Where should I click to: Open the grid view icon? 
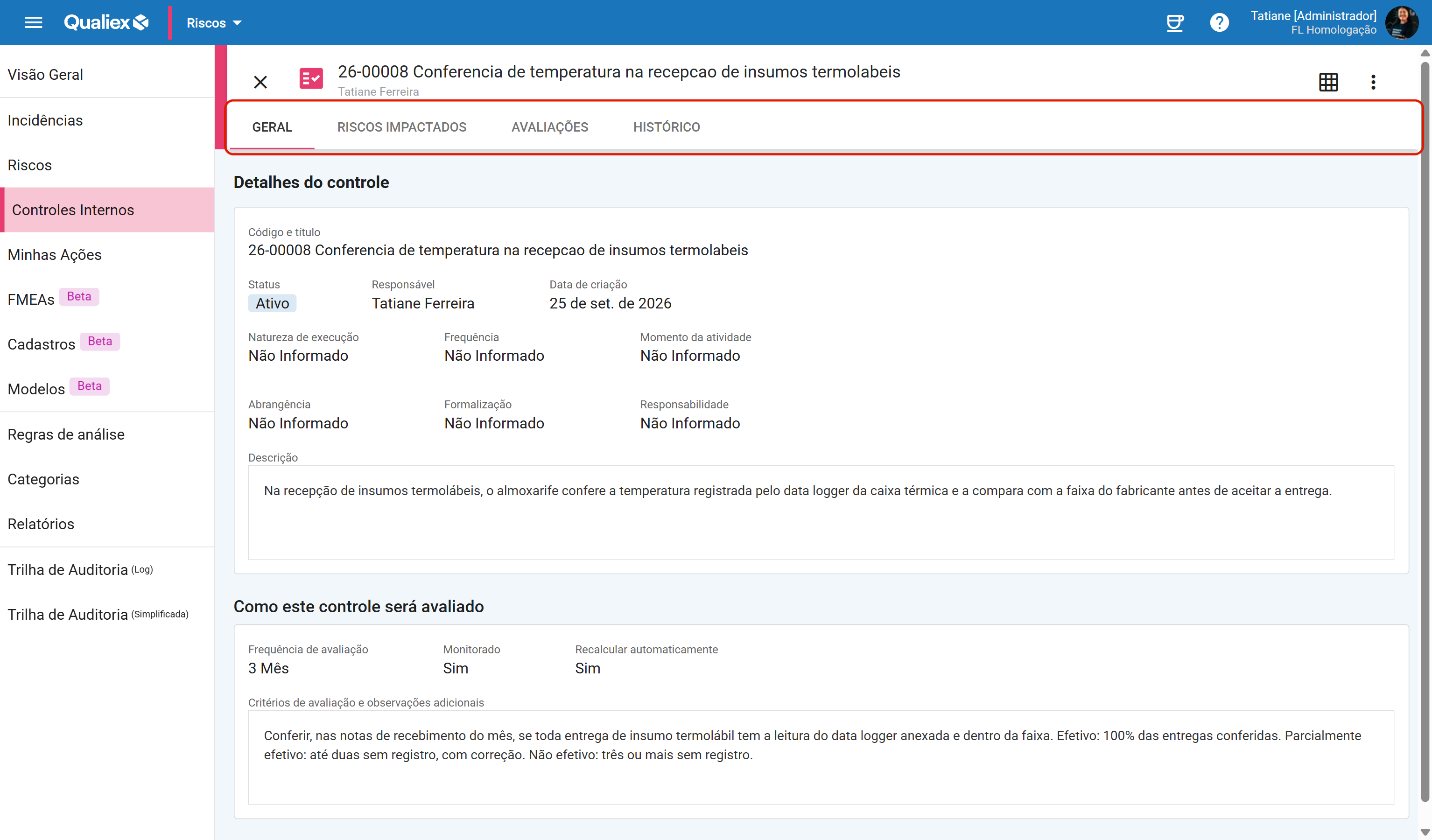[x=1328, y=82]
